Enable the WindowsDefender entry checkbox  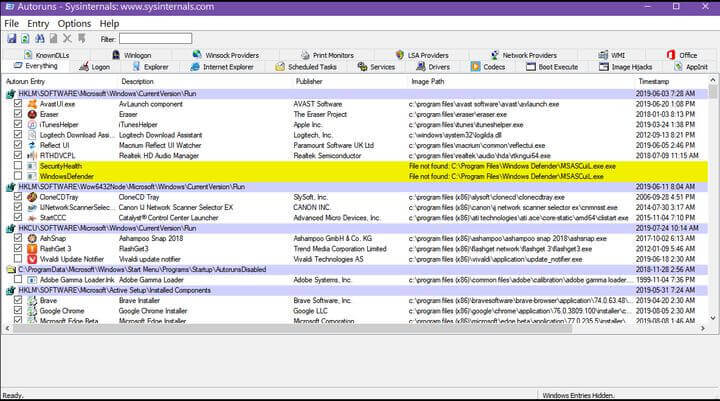click(18, 176)
